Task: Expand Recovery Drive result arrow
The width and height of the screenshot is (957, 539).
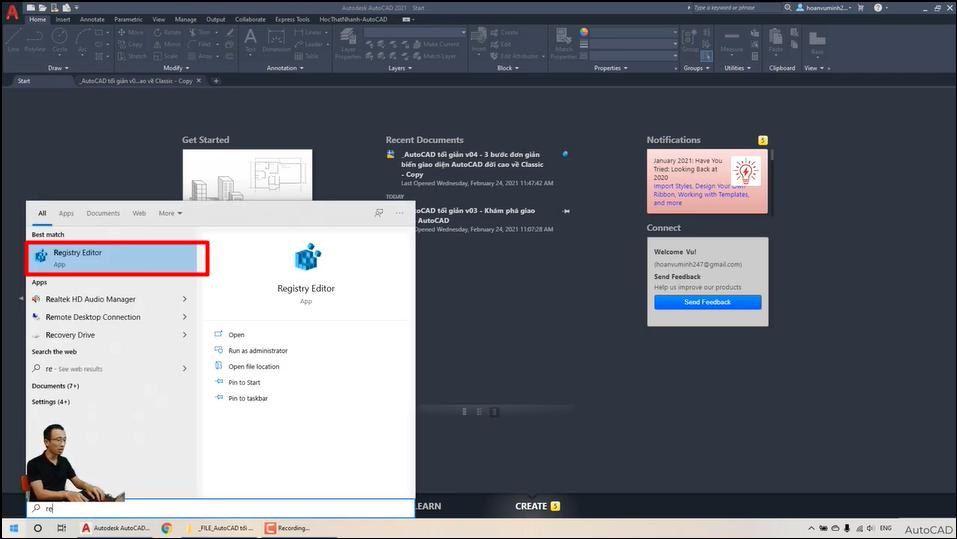Action: [x=184, y=335]
